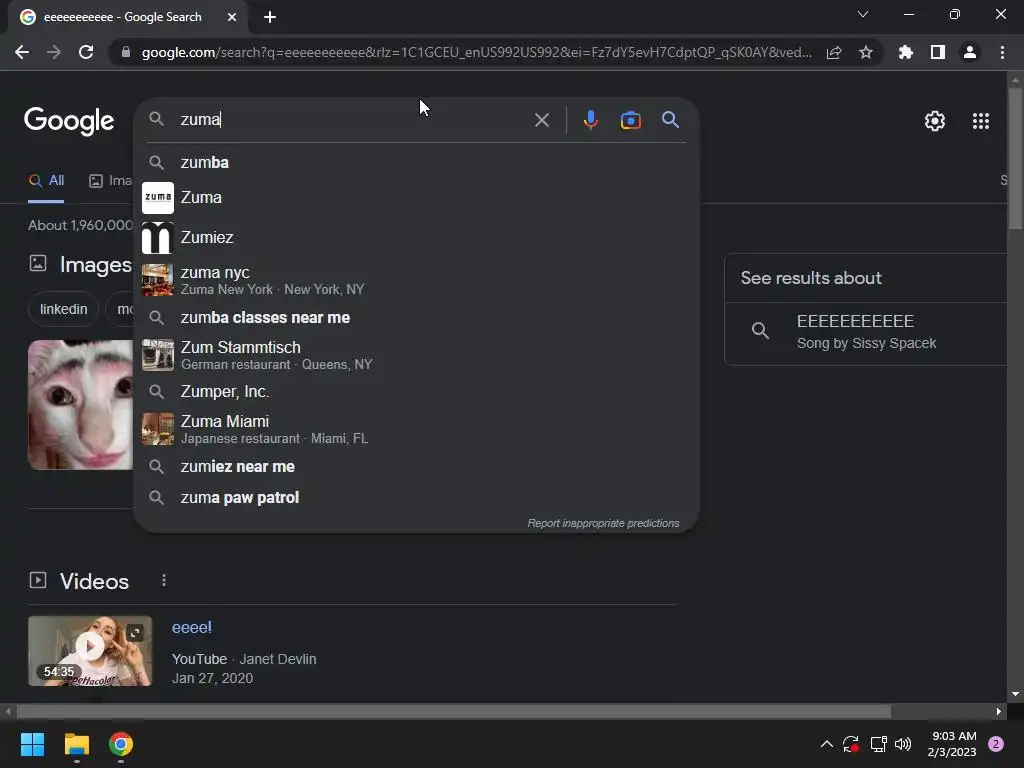Open Google Lens camera search
Image resolution: width=1024 pixels, height=768 pixels.
coord(630,120)
